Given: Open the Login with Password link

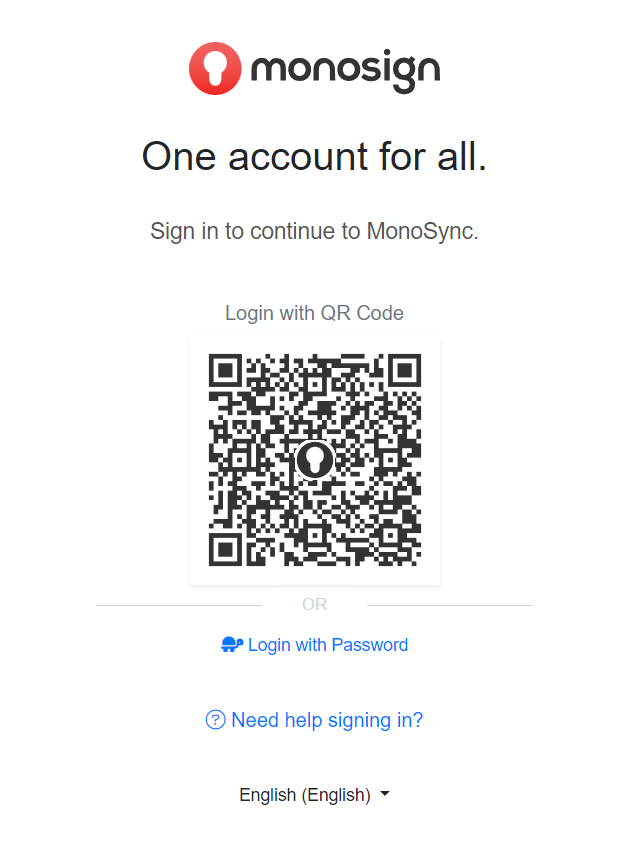Looking at the screenshot, I should 328,645.
